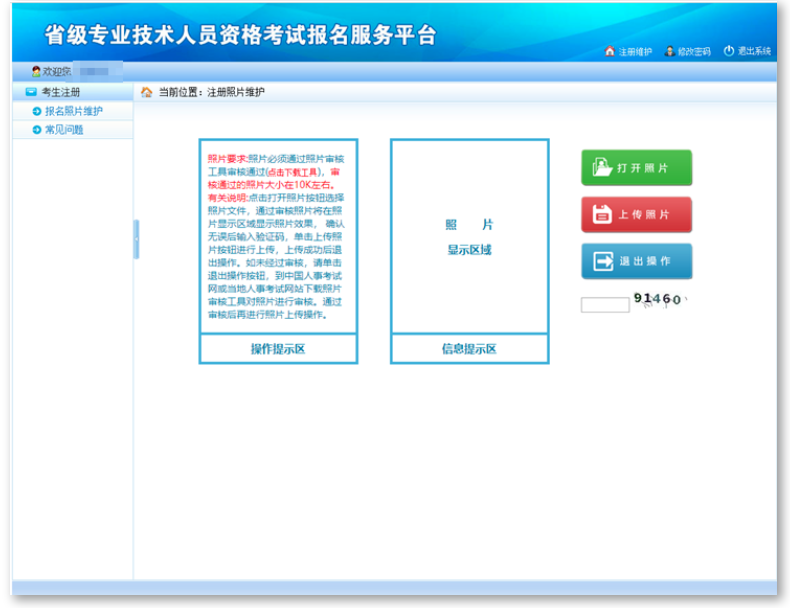The height and width of the screenshot is (608, 790).
Task: Click the 退出系统 power icon
Action: pos(729,50)
